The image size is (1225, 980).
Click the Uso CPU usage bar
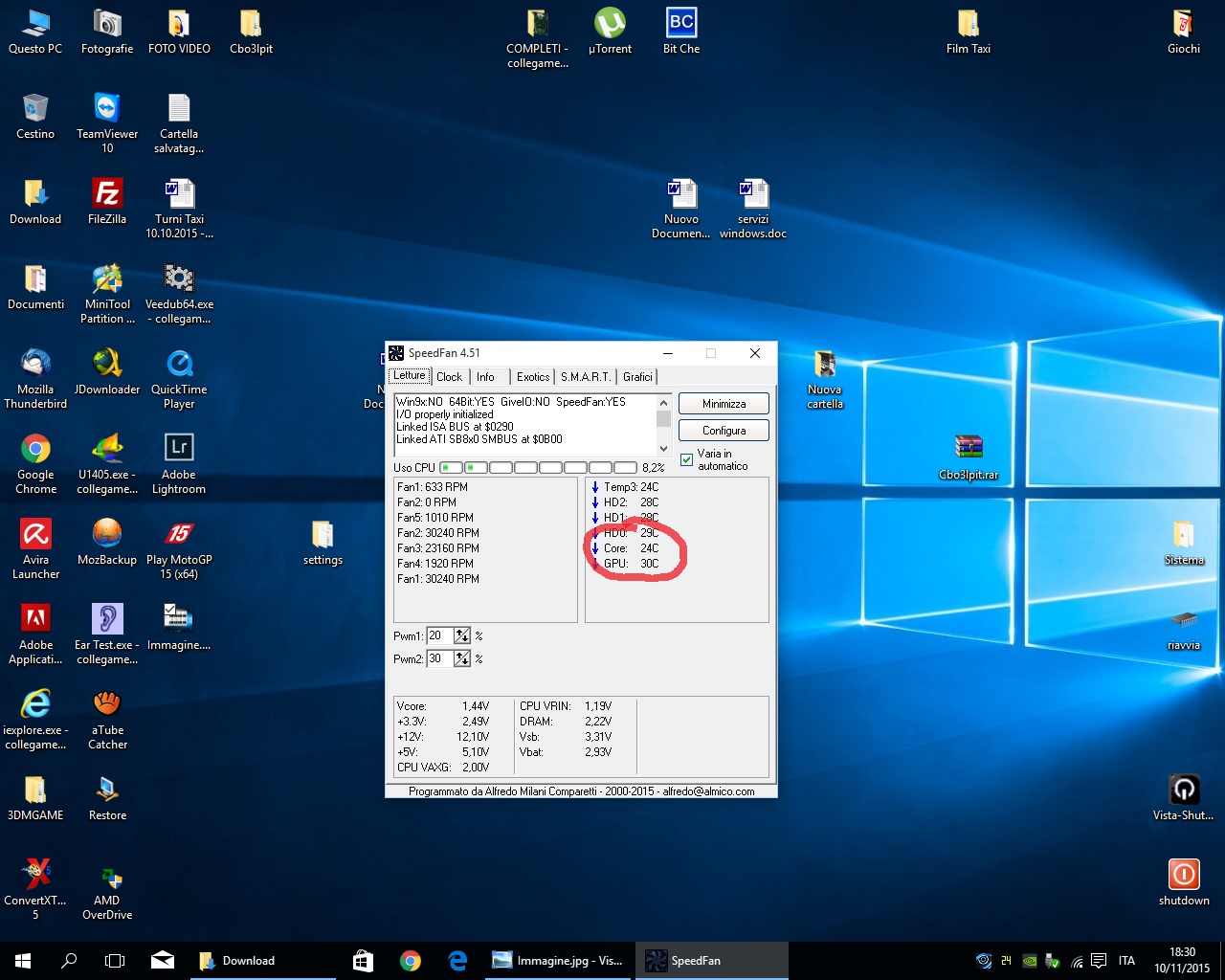point(538,468)
